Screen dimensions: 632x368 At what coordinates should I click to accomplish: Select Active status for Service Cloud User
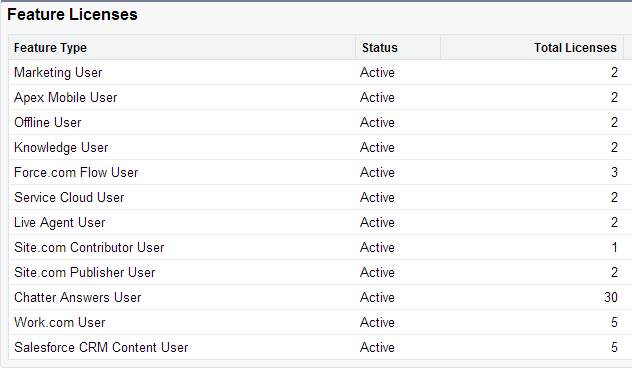pyautogui.click(x=377, y=198)
